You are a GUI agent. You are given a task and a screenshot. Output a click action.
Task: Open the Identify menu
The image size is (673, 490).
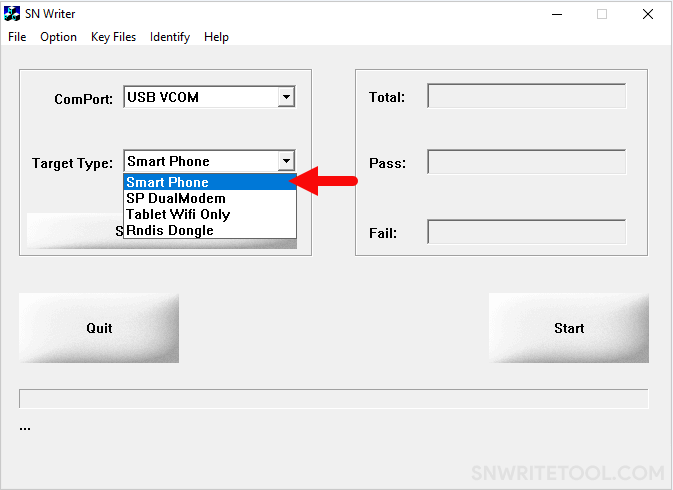click(170, 37)
